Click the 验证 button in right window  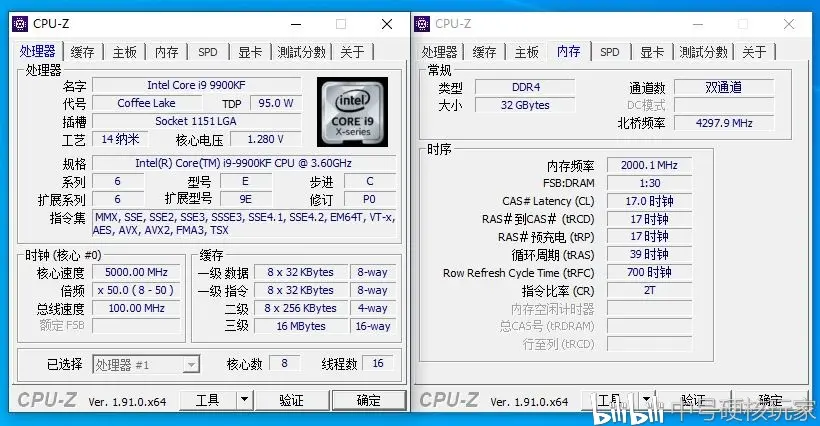click(x=693, y=400)
